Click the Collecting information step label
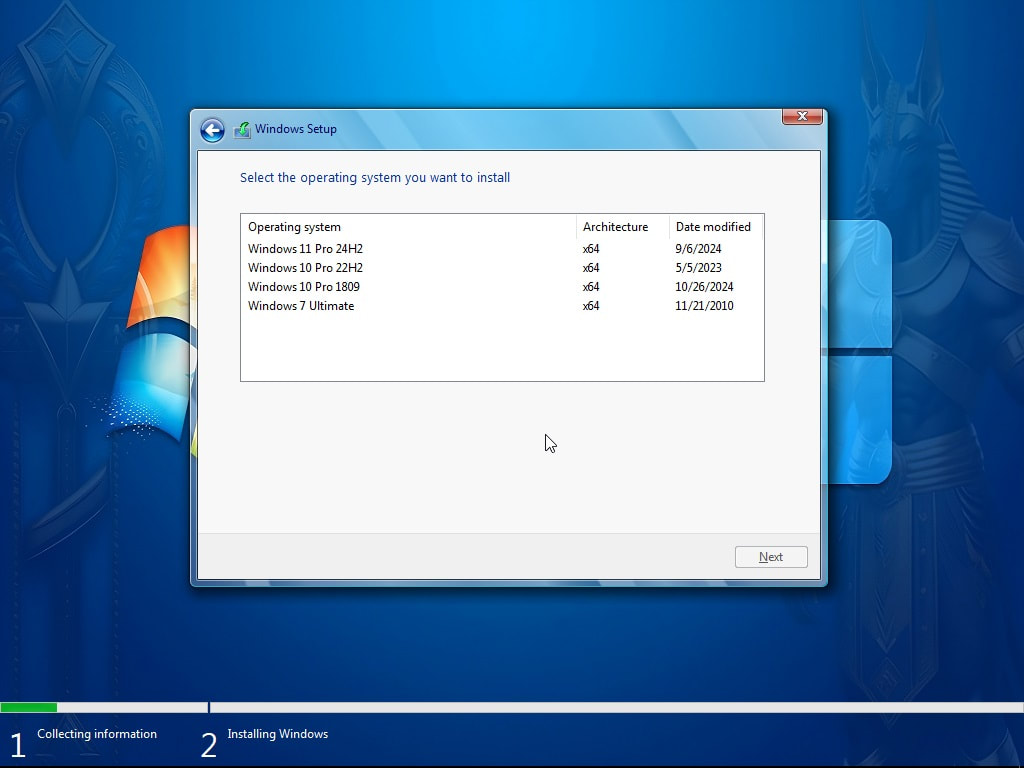 click(97, 734)
